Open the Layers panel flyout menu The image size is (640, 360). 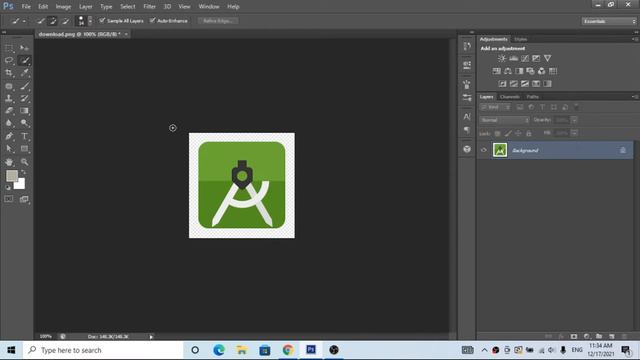(x=635, y=97)
